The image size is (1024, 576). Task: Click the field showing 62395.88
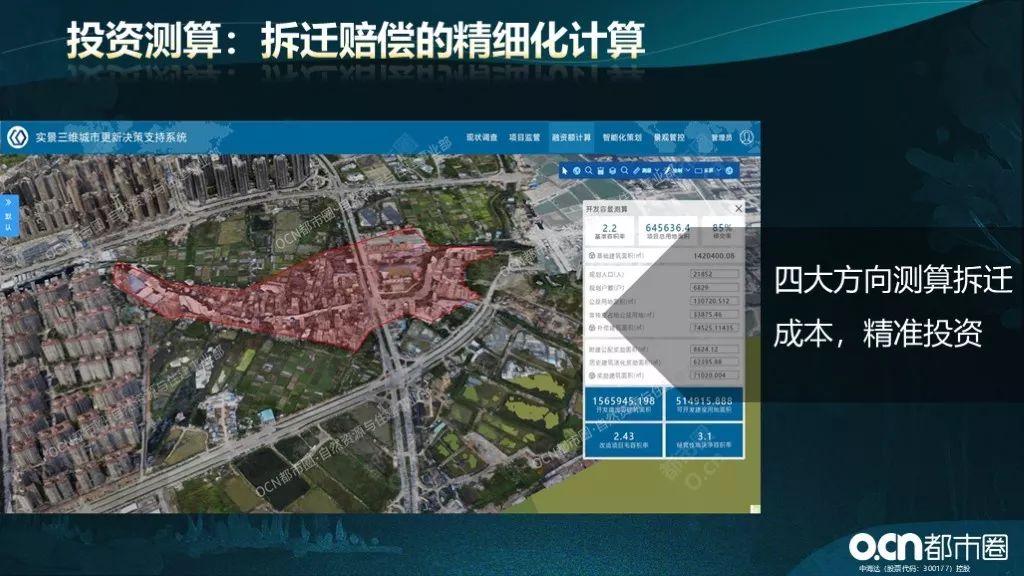pyautogui.click(x=715, y=362)
